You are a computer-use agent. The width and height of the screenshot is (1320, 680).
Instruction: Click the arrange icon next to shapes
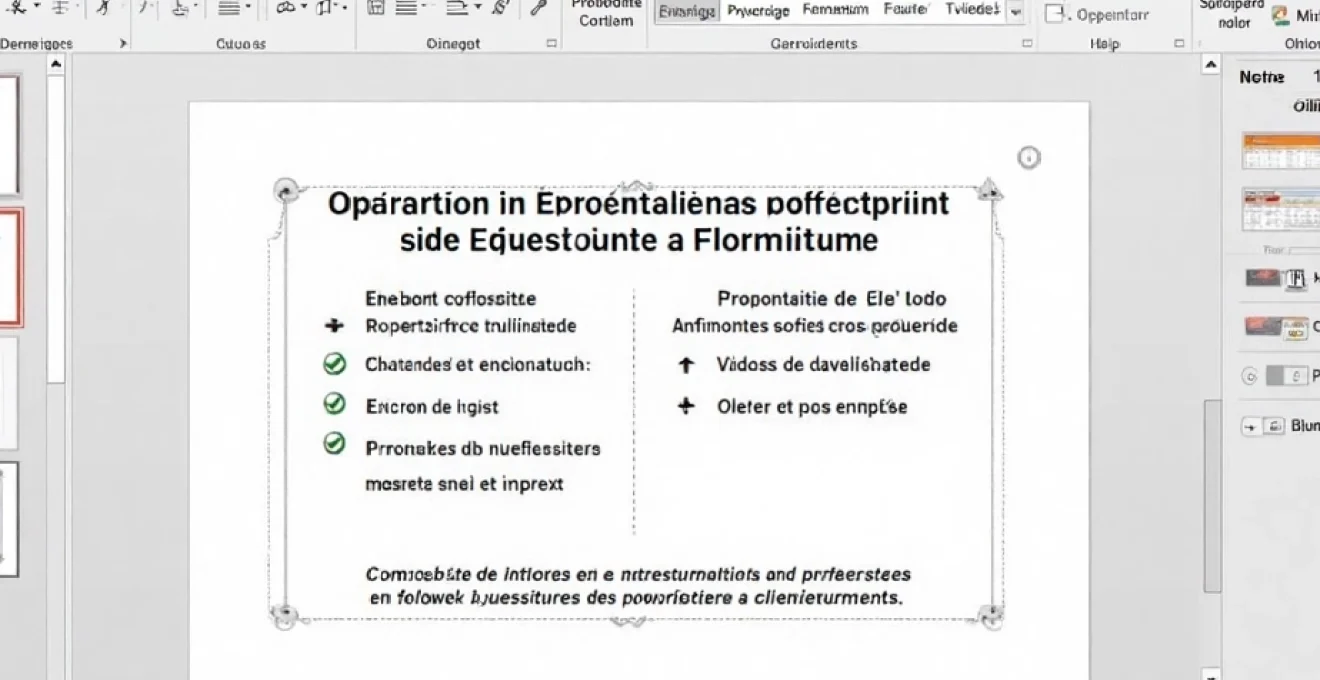click(x=326, y=8)
